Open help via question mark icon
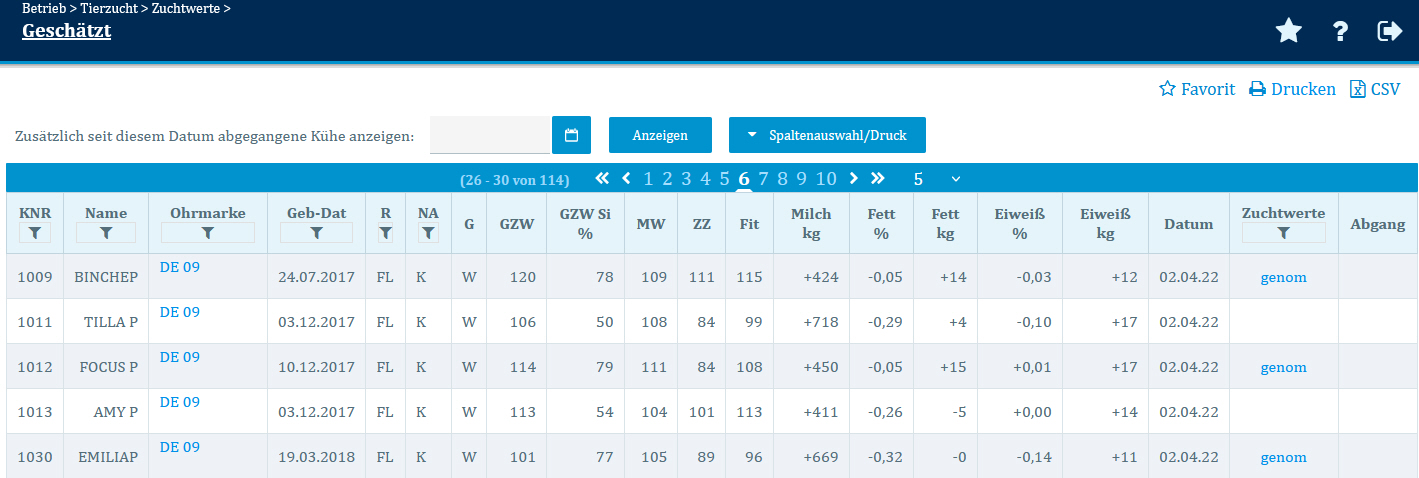This screenshot has width=1419, height=478. [x=1341, y=32]
